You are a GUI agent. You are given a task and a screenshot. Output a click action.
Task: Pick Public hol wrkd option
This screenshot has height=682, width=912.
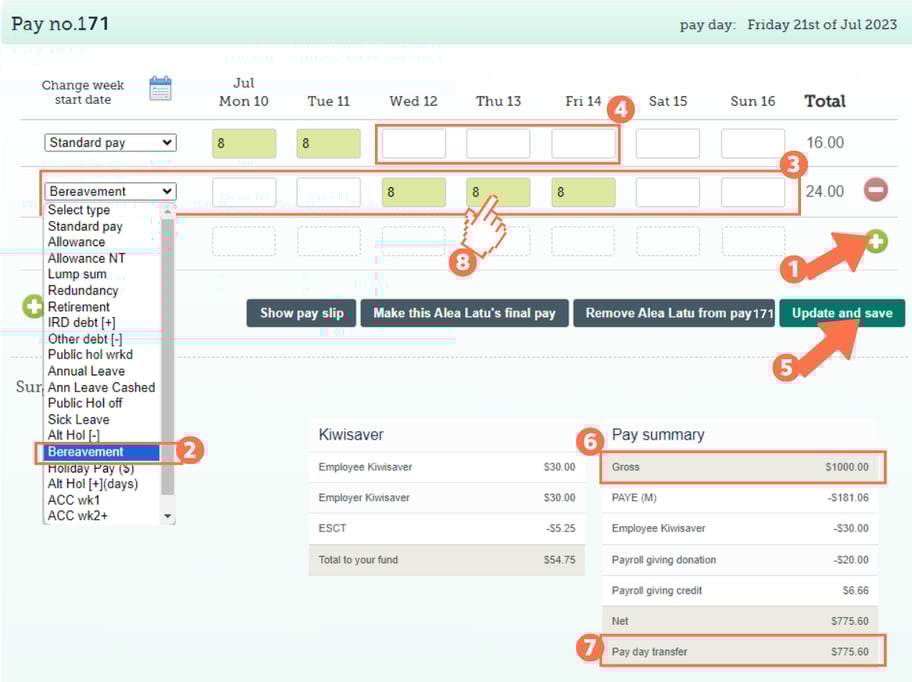coord(90,355)
